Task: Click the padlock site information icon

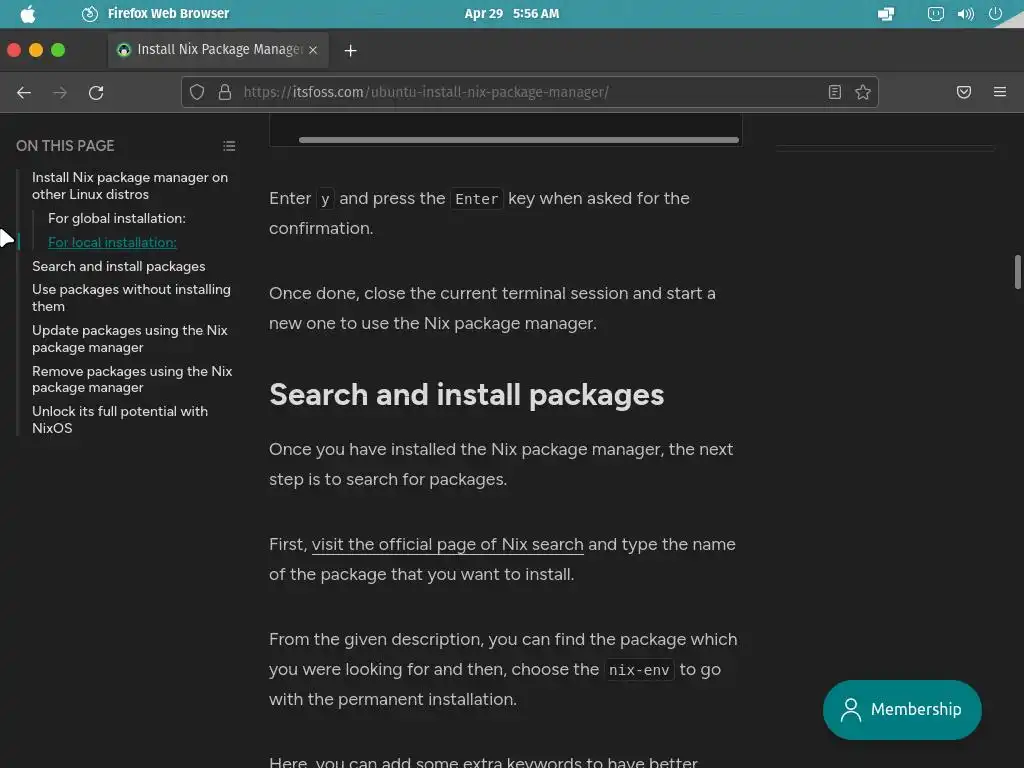Action: pos(225,92)
